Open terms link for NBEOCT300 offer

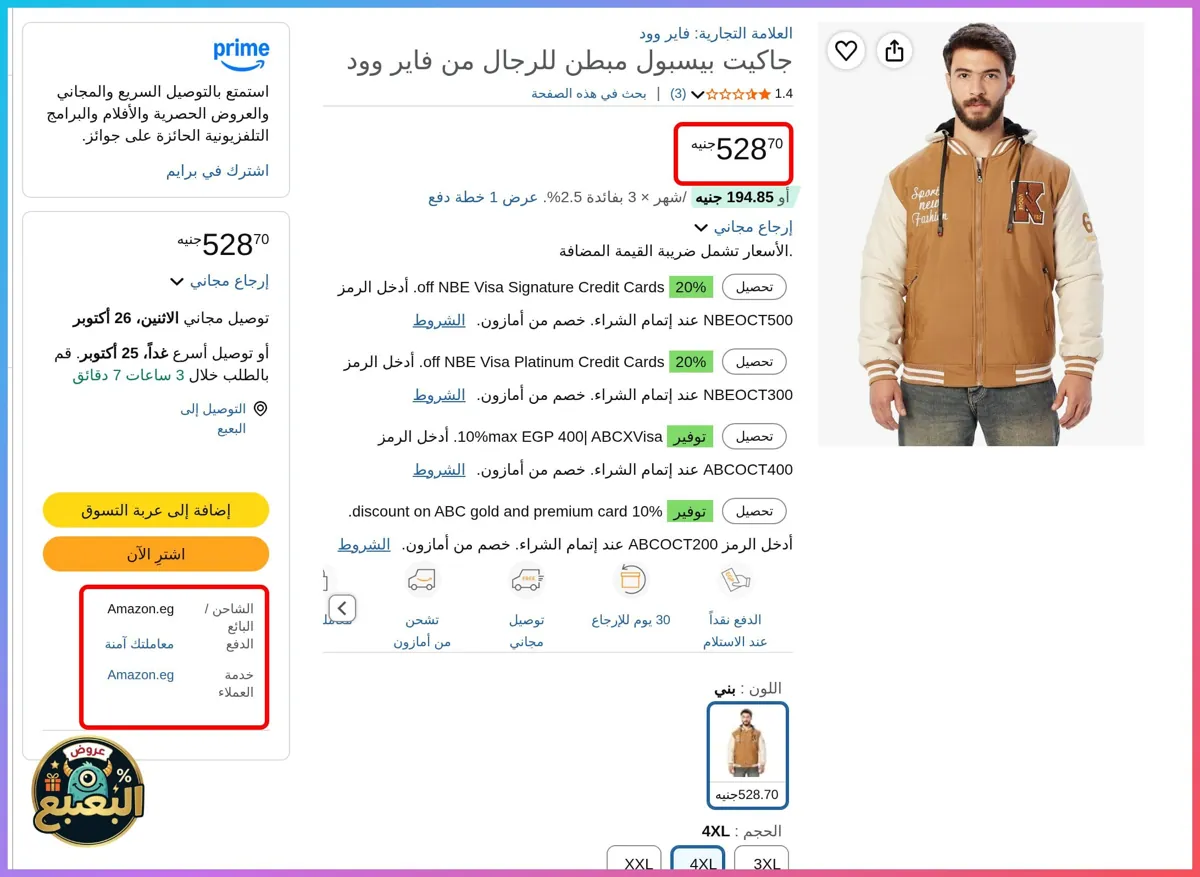pyautogui.click(x=439, y=395)
